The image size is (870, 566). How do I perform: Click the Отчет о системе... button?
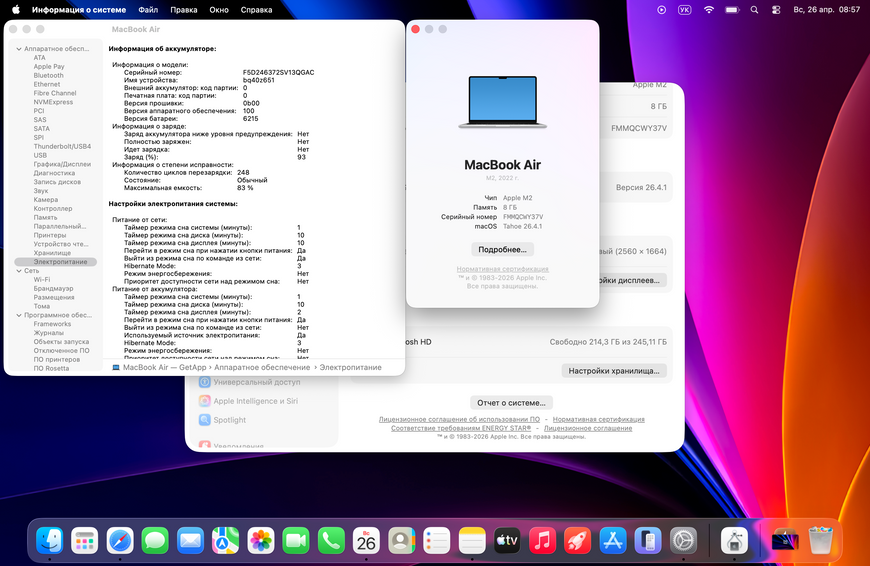coord(511,403)
